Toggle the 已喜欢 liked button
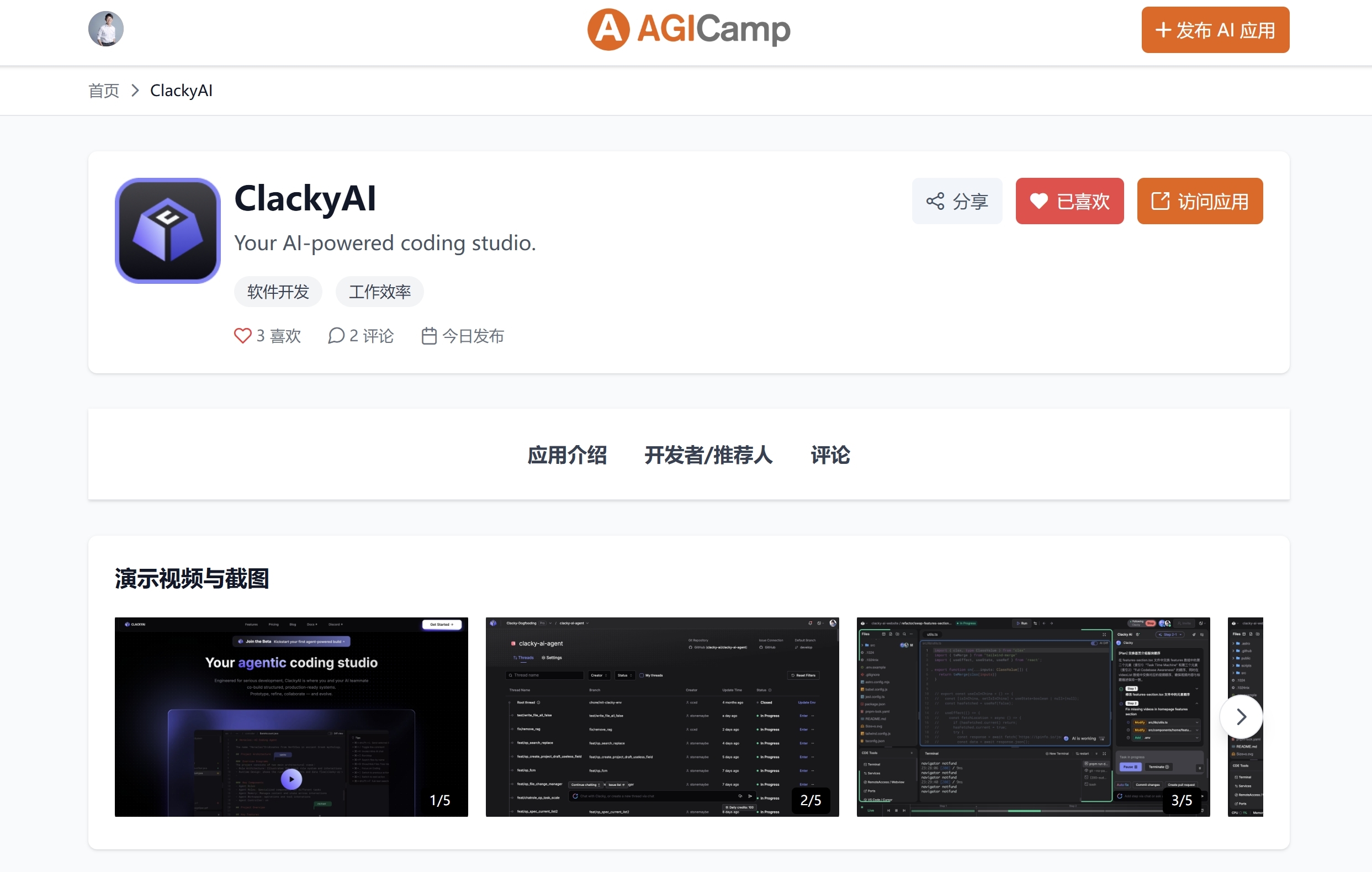 (x=1069, y=201)
